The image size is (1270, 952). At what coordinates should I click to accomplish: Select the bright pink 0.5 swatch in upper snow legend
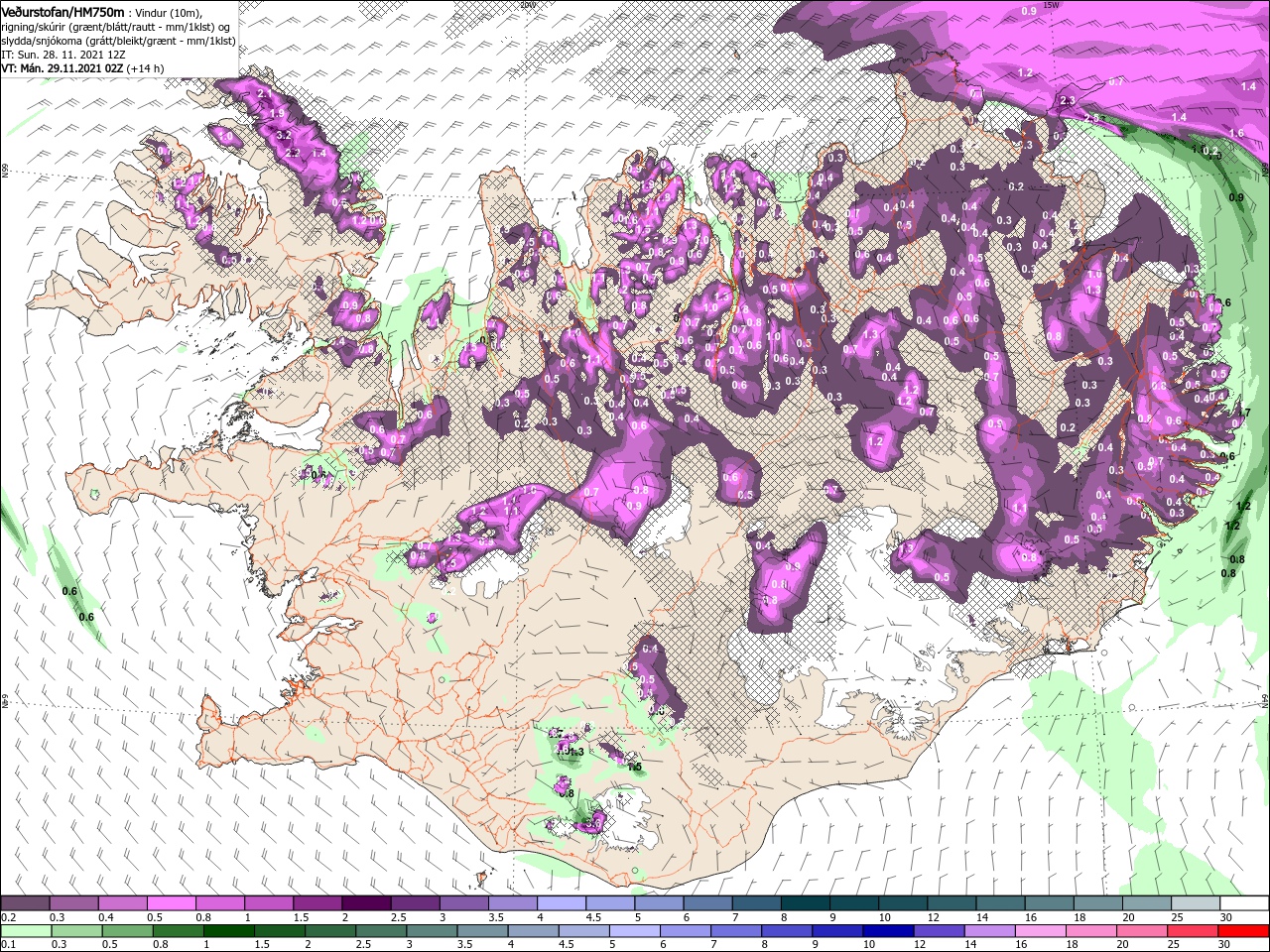171,903
